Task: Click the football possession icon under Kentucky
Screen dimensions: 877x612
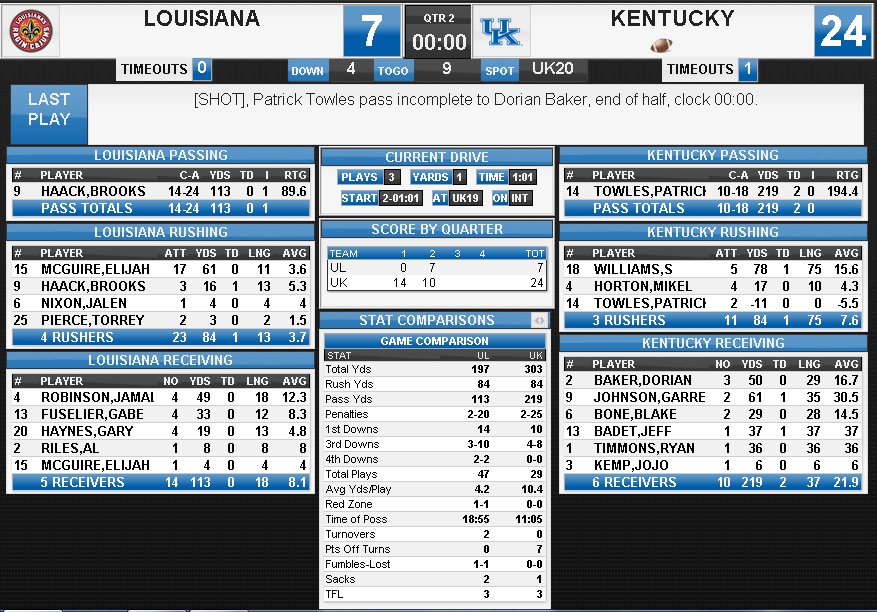Action: click(x=661, y=45)
